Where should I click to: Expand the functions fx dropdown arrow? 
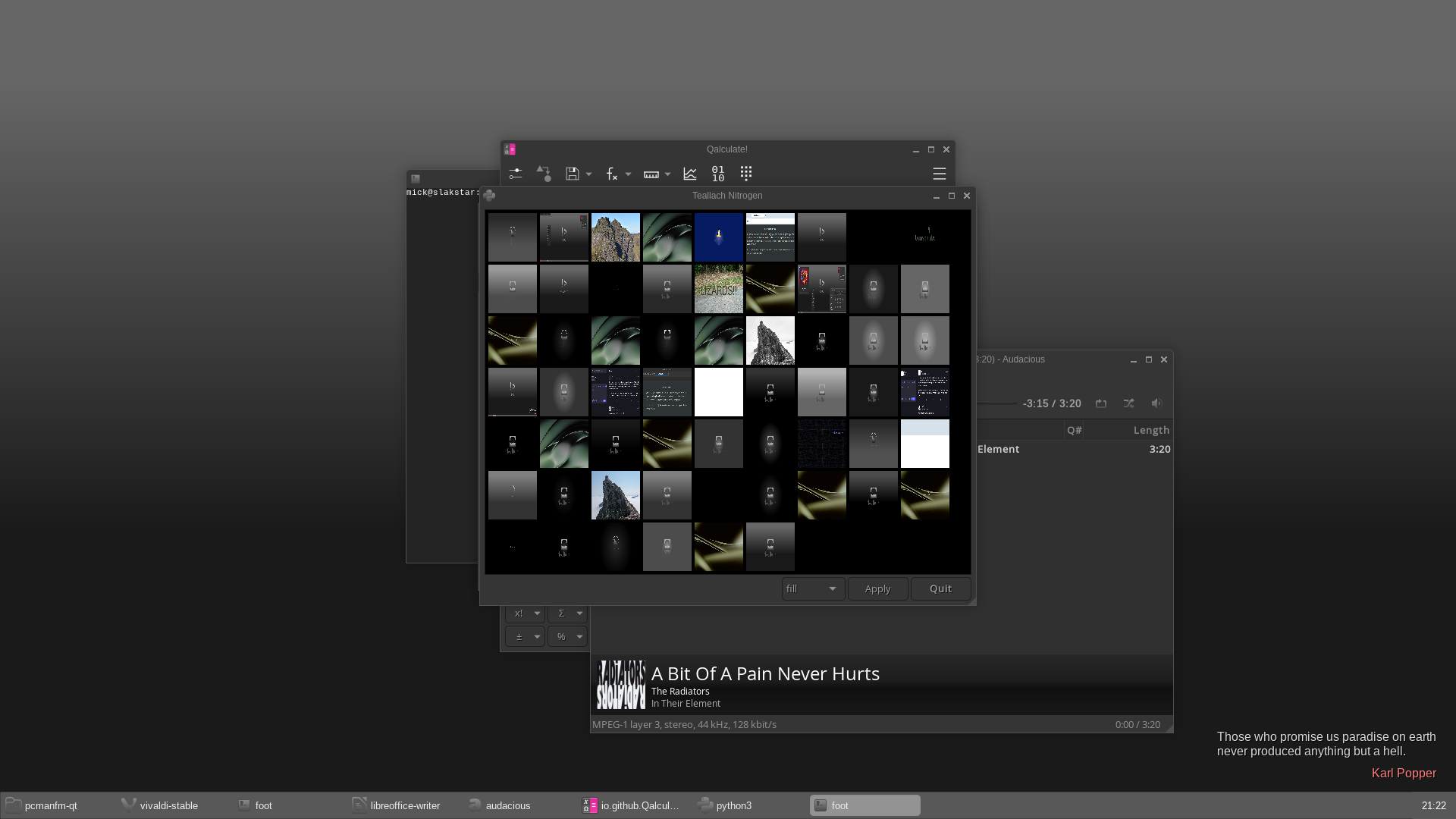click(628, 174)
